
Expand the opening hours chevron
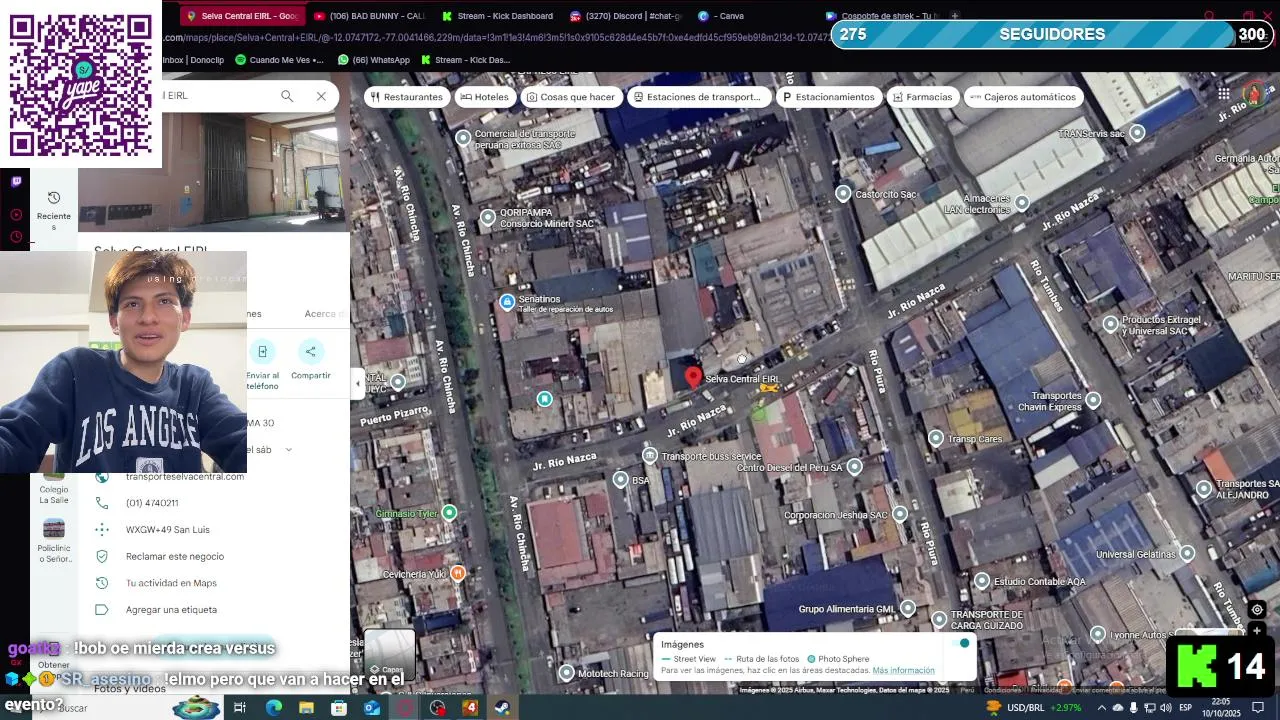point(288,450)
